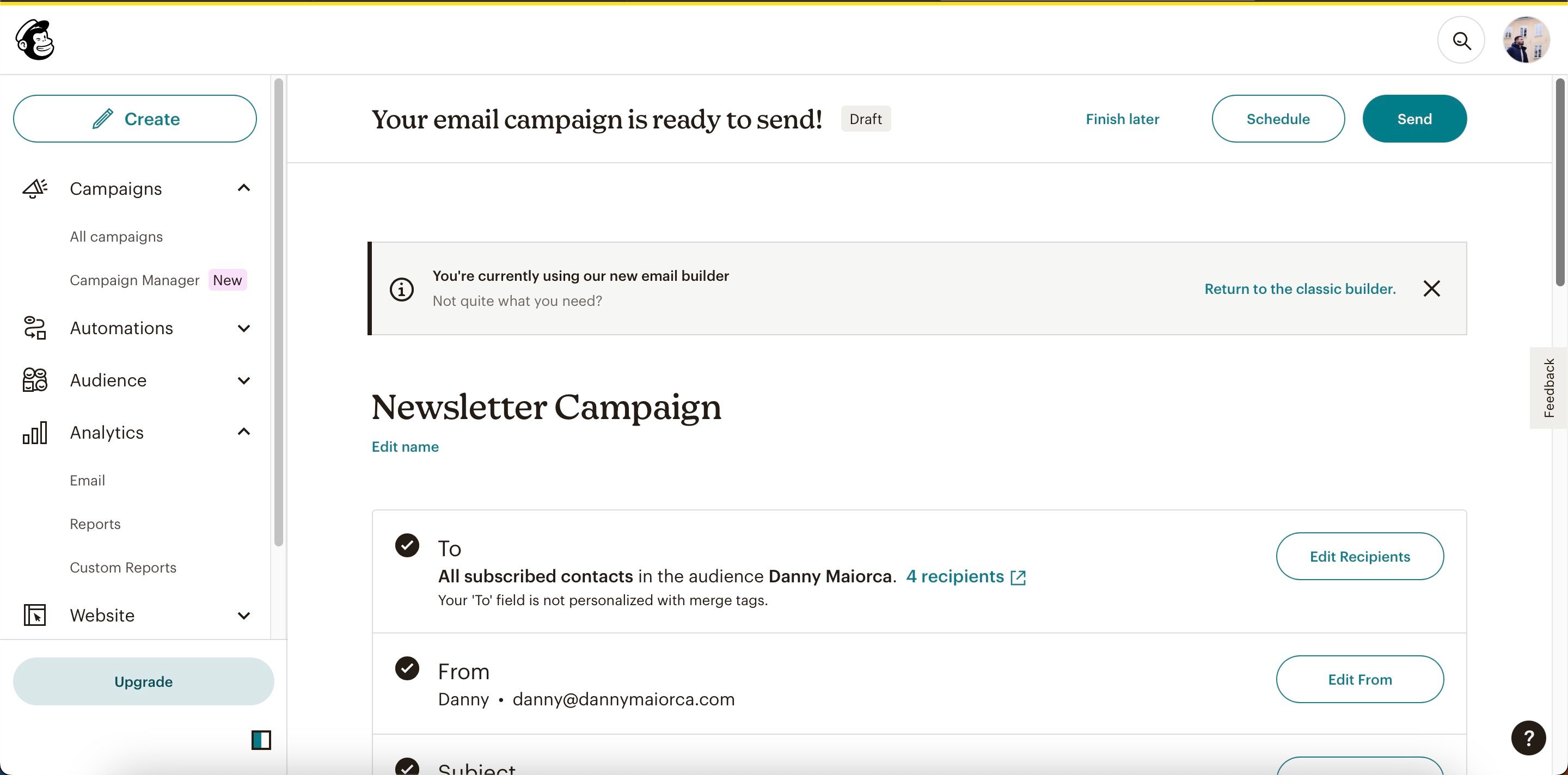Select the Campaigns megaphone icon
This screenshot has height=775, width=1568.
(34, 188)
